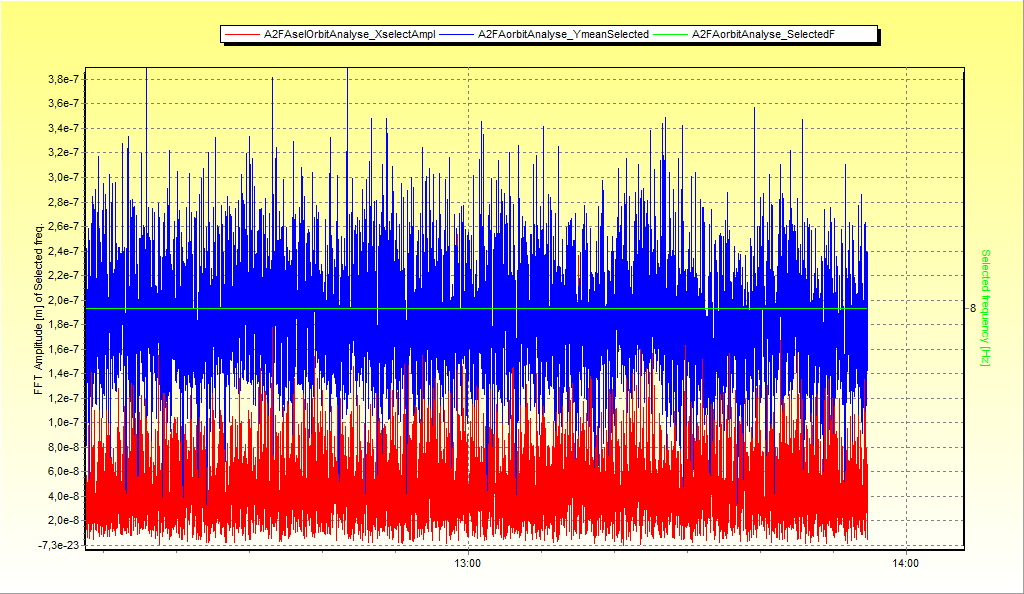This screenshot has width=1024, height=594.
Task: Select the A2FAselOrbitAnalyse_XselectAmpl legend label
Action: (x=349, y=35)
